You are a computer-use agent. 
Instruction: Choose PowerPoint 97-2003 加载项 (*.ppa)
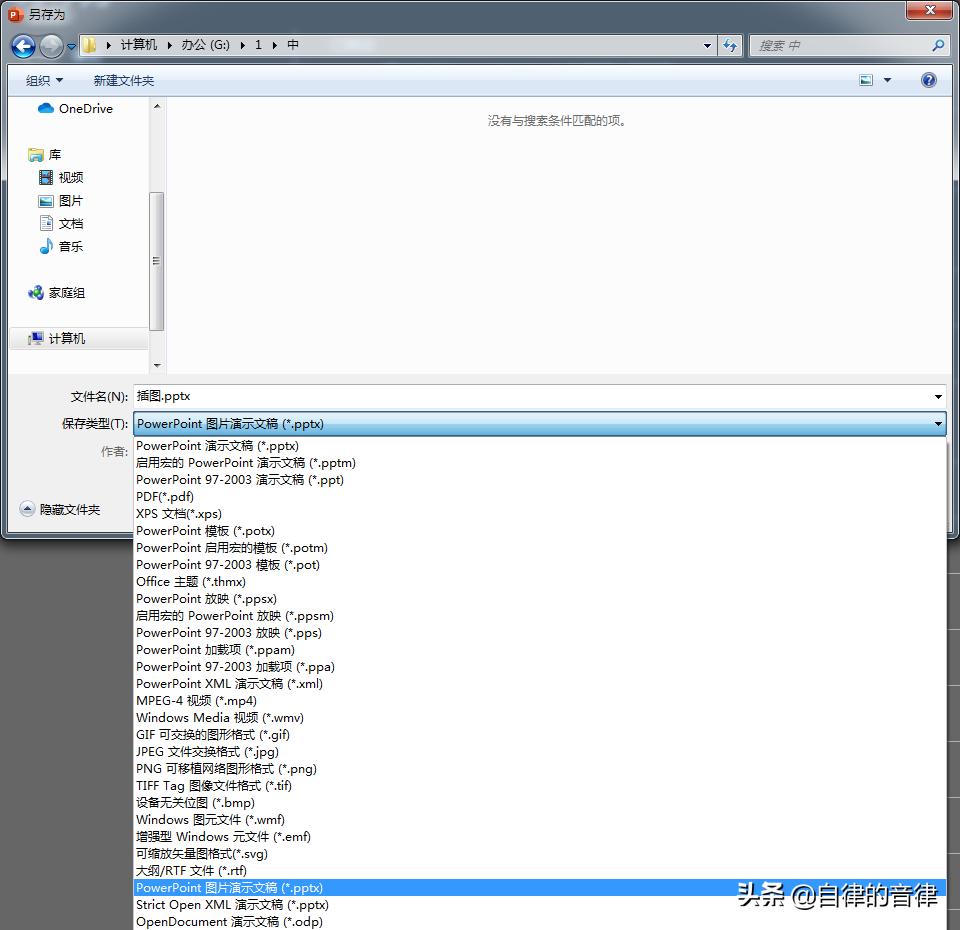click(539, 667)
